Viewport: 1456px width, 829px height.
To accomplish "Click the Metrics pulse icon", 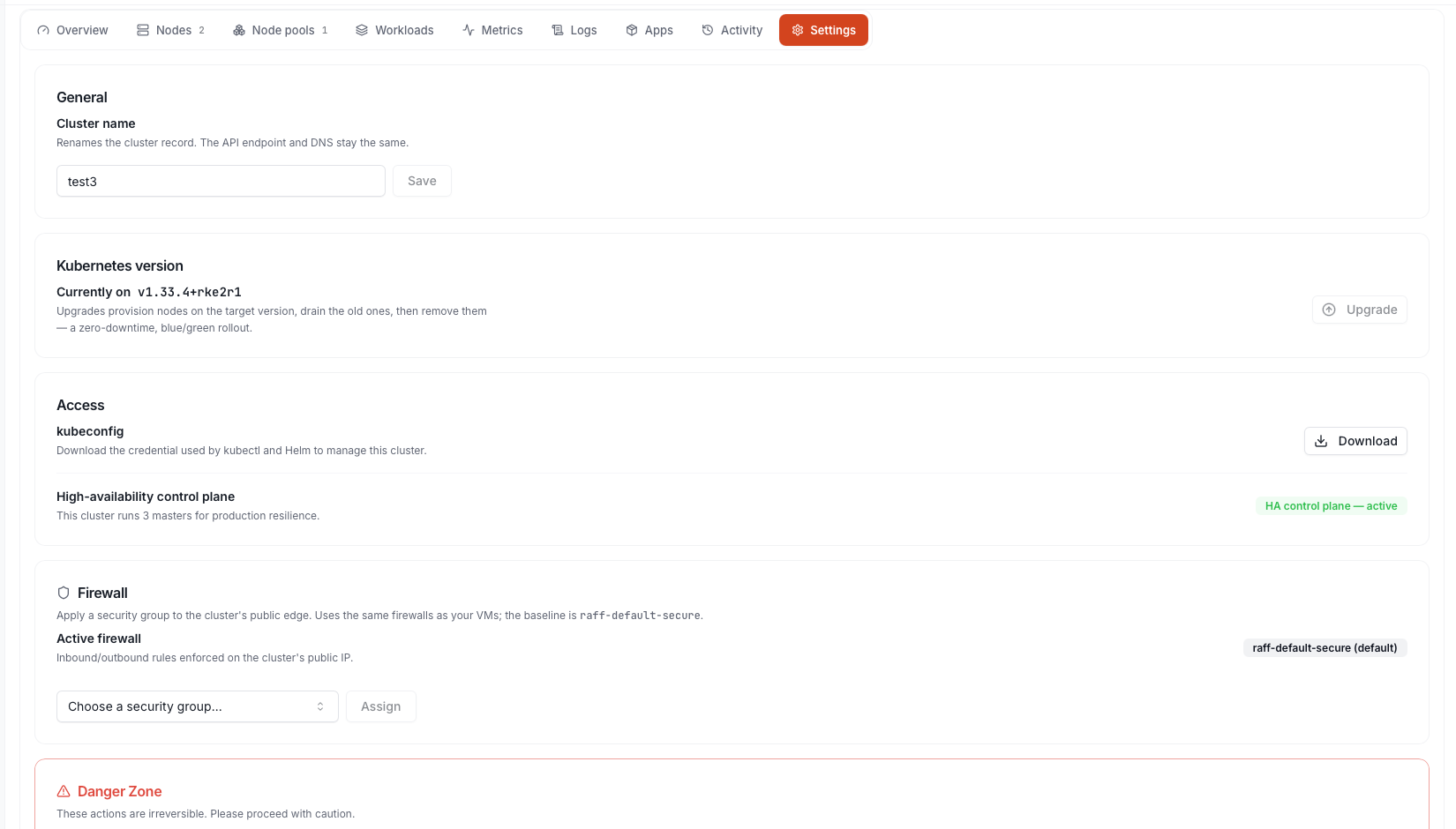I will (x=469, y=30).
